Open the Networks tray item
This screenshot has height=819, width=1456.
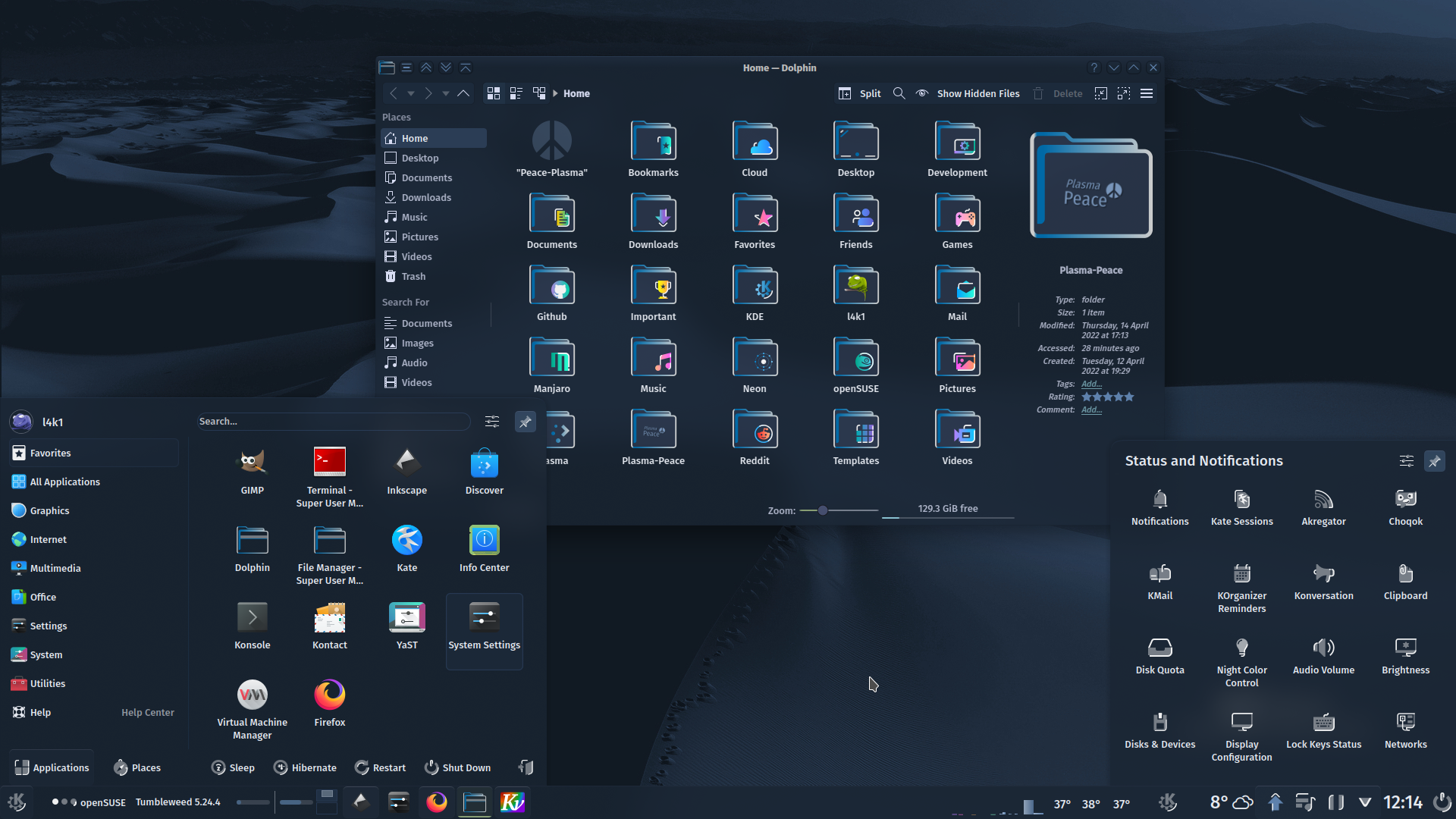(x=1405, y=730)
